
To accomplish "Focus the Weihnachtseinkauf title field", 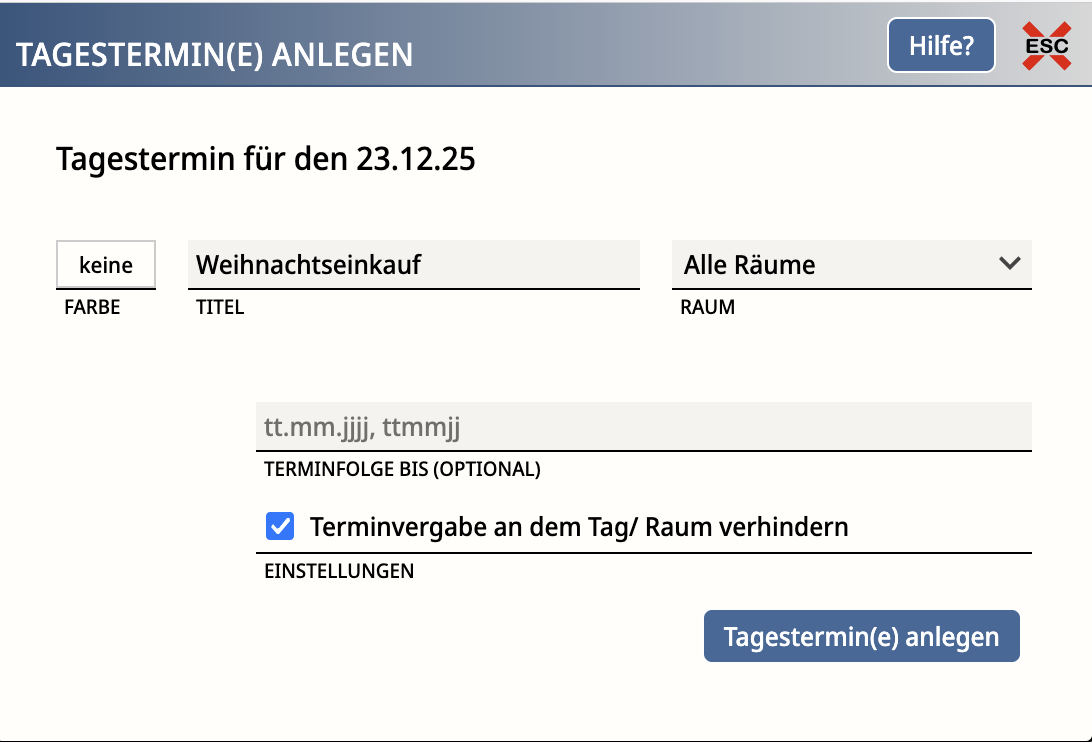I will [x=413, y=265].
